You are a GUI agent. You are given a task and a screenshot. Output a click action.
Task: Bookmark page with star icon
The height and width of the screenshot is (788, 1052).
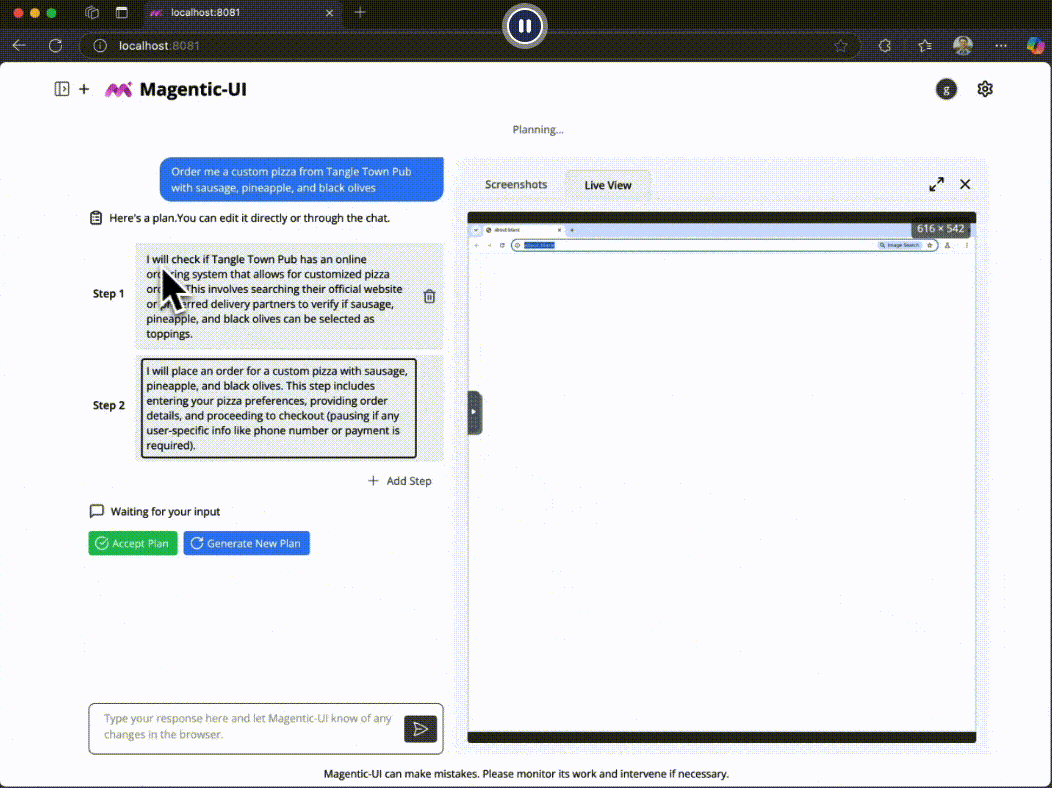click(x=841, y=46)
